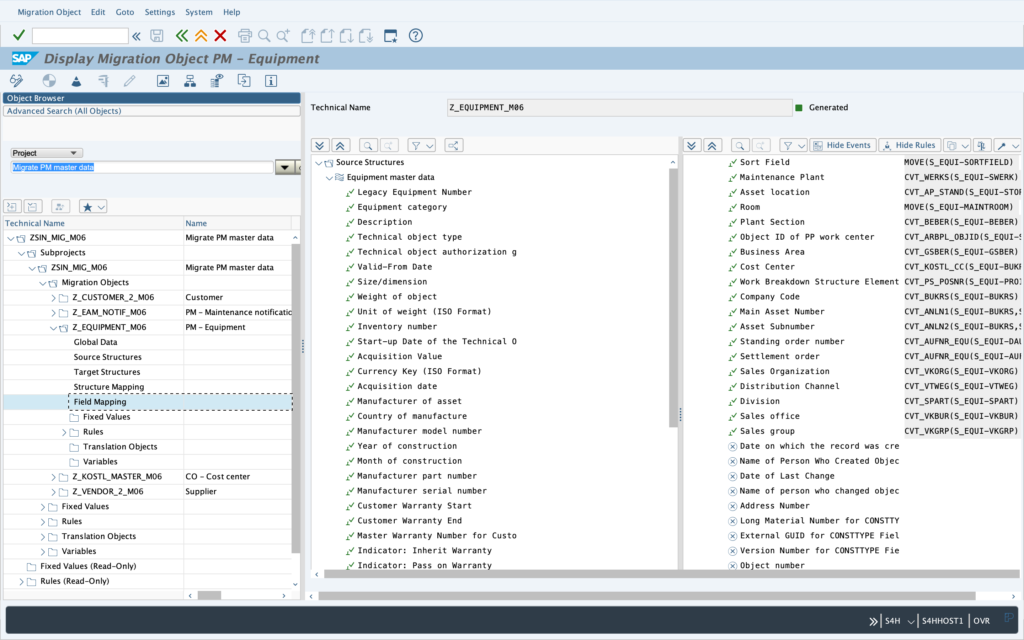Click the copy document arrow icon
This screenshot has height=640, width=1024.
pos(244,81)
